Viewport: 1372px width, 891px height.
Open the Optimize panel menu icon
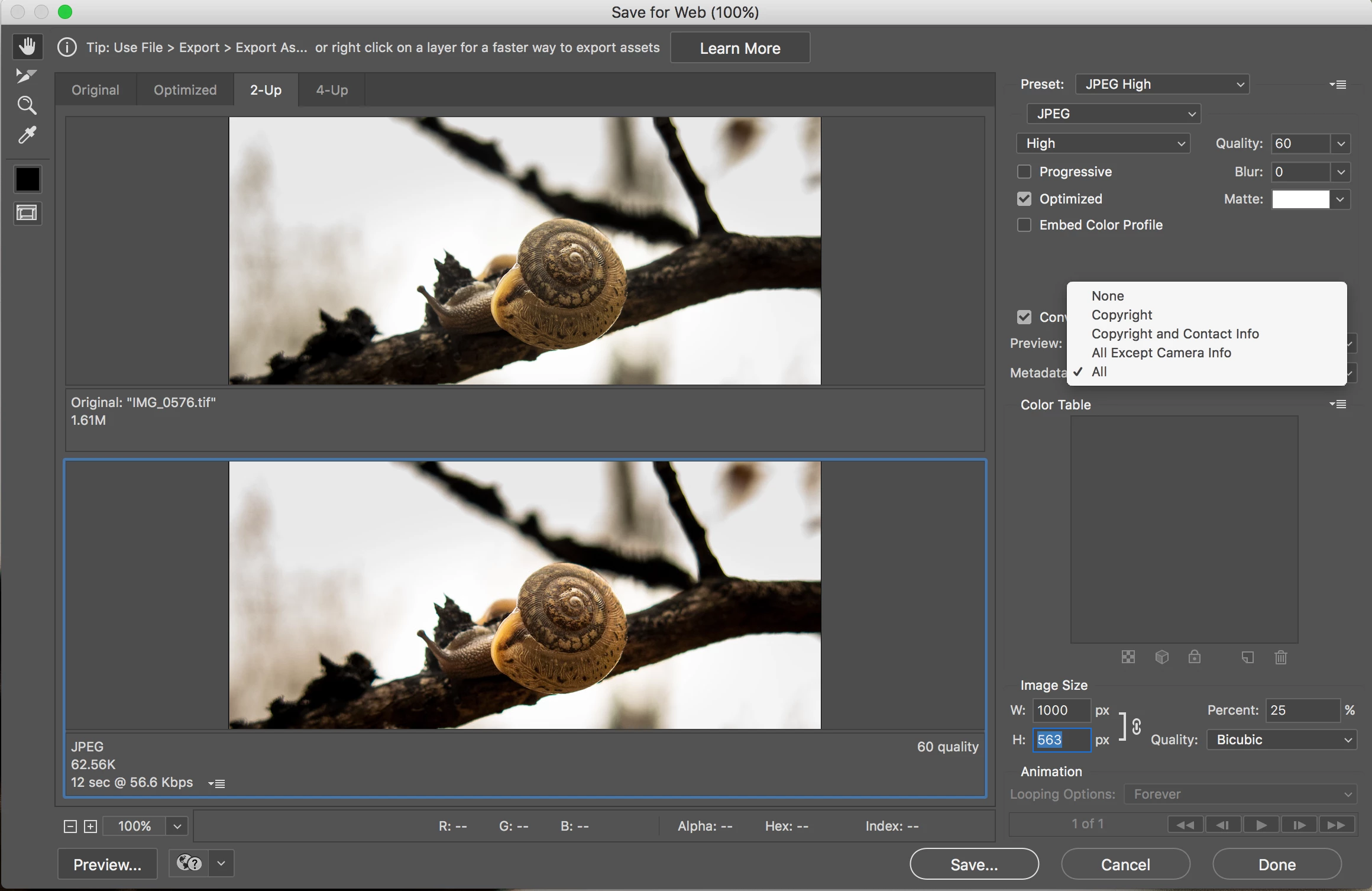(x=1338, y=85)
